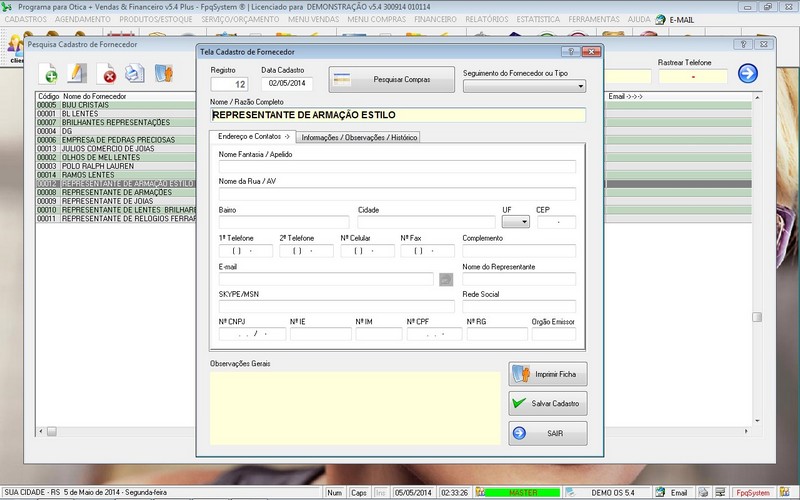
Task: Click the Salvar Cadastro button
Action: 547,404
